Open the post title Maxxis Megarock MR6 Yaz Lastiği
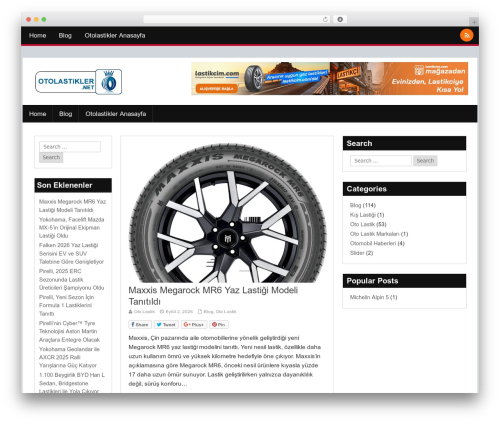This screenshot has height=423, width=500. point(213,296)
